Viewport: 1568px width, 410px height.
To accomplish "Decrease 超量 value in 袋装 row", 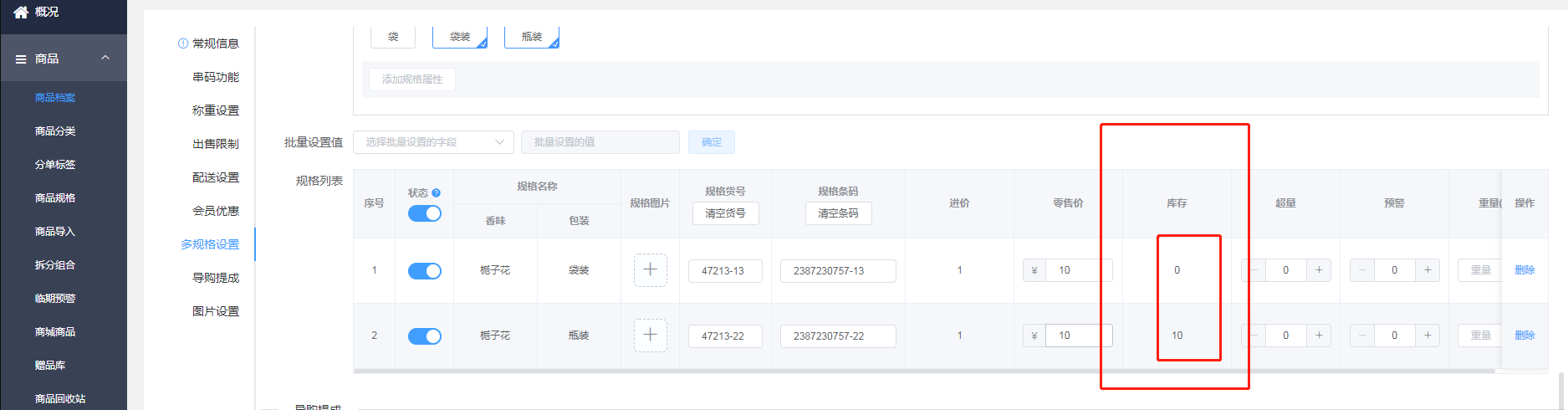I will click(x=1254, y=270).
